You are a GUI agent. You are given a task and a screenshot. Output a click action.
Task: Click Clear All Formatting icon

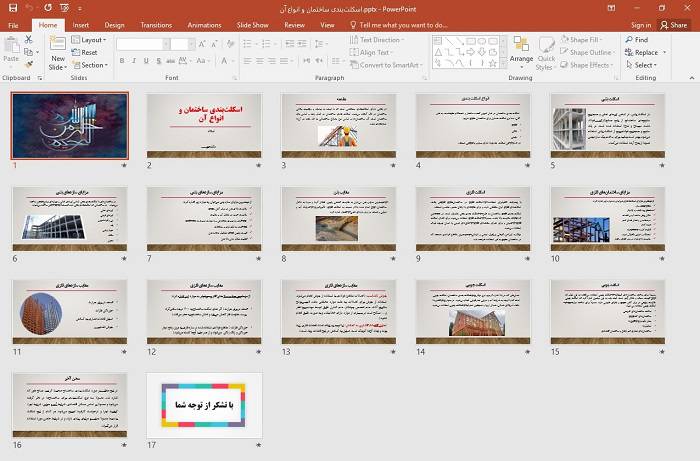tap(230, 44)
